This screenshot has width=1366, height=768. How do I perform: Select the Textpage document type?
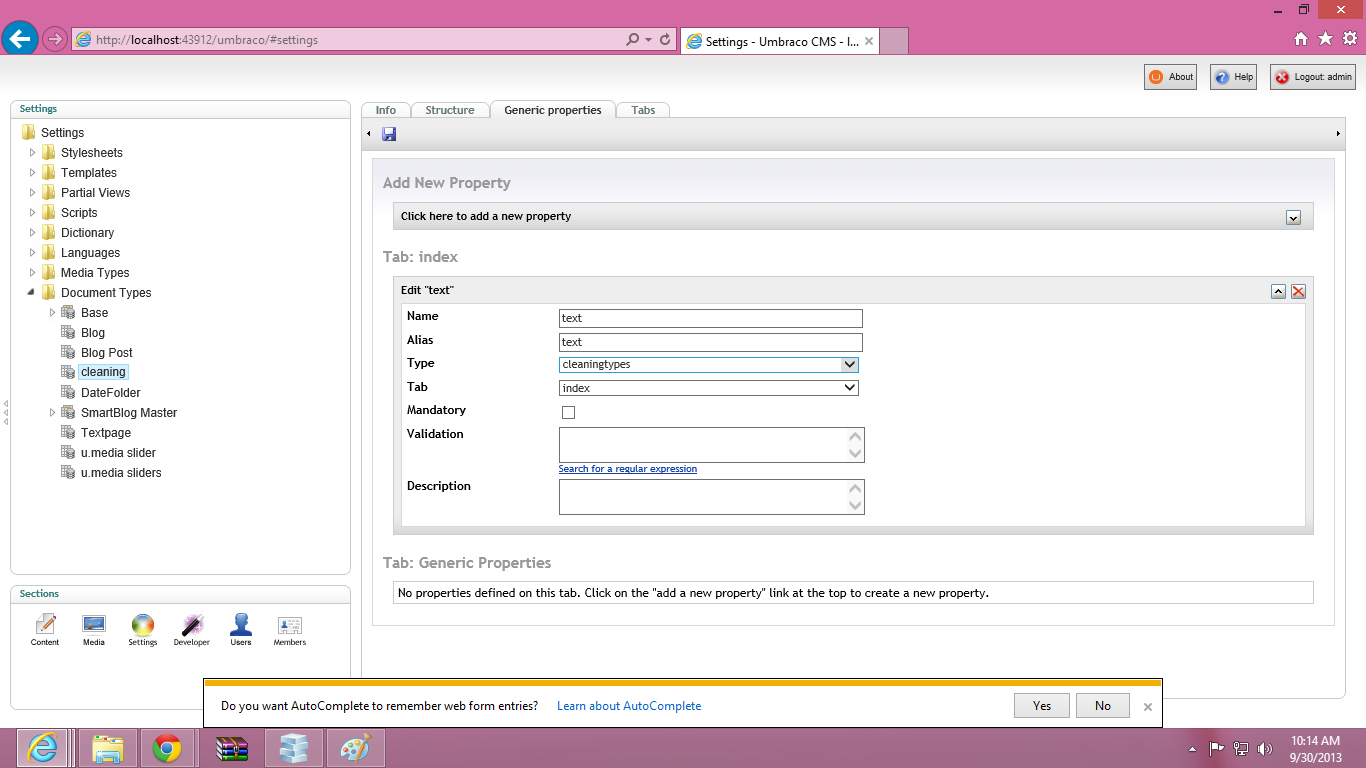click(x=106, y=433)
